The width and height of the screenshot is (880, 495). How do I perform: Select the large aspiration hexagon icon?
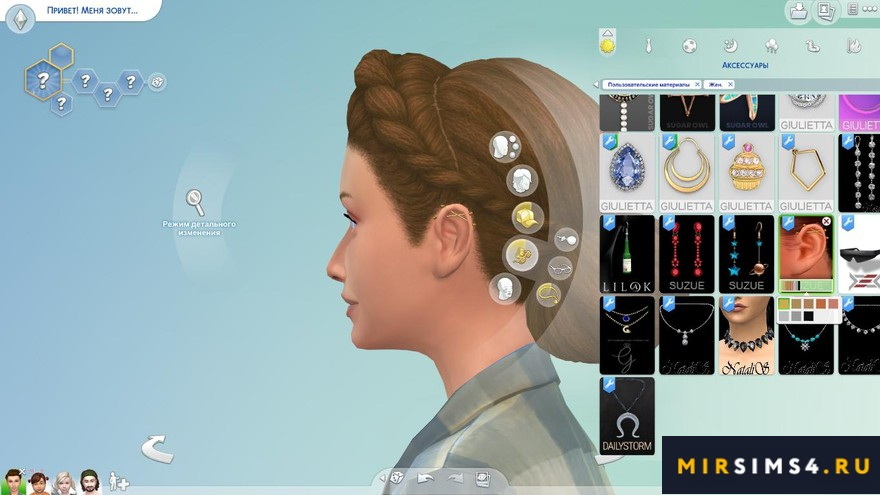43,80
